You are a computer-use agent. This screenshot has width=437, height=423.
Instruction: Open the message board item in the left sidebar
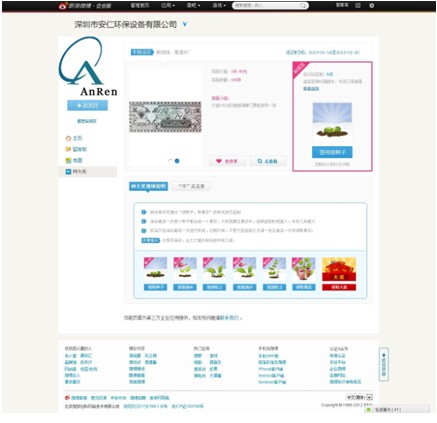click(x=76, y=149)
